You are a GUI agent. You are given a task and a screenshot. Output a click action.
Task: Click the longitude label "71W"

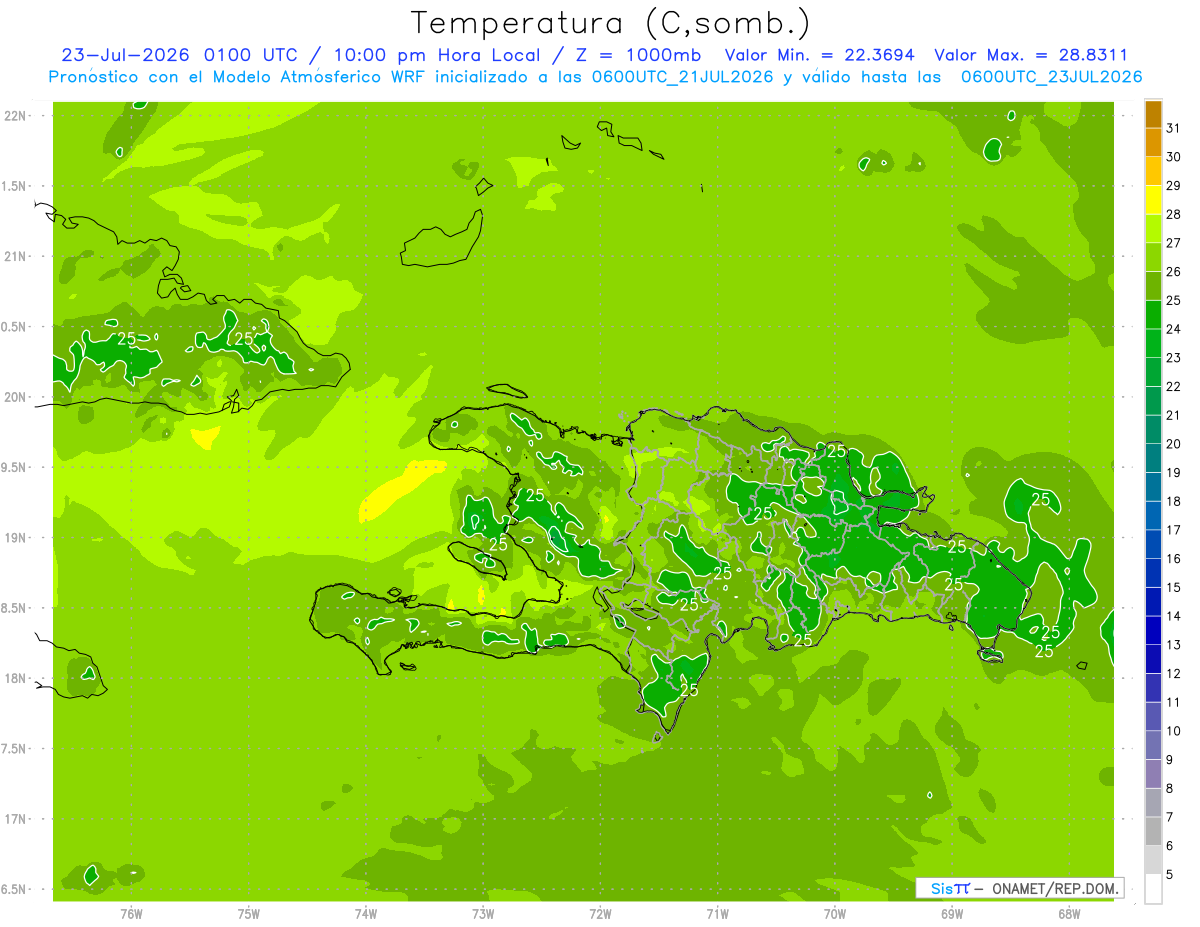click(717, 913)
